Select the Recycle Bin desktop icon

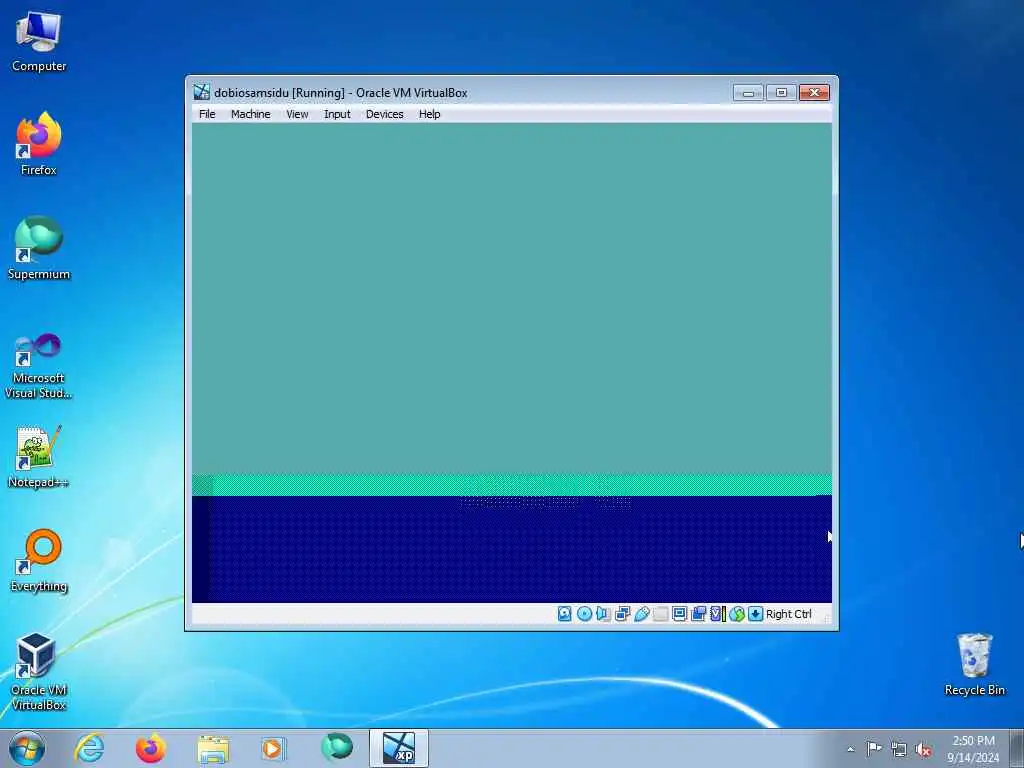[974, 664]
